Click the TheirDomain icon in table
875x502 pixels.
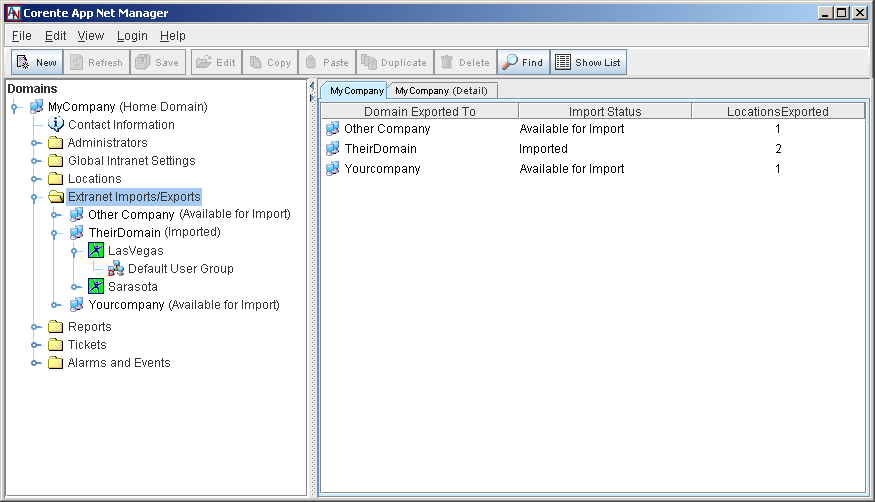pos(333,148)
